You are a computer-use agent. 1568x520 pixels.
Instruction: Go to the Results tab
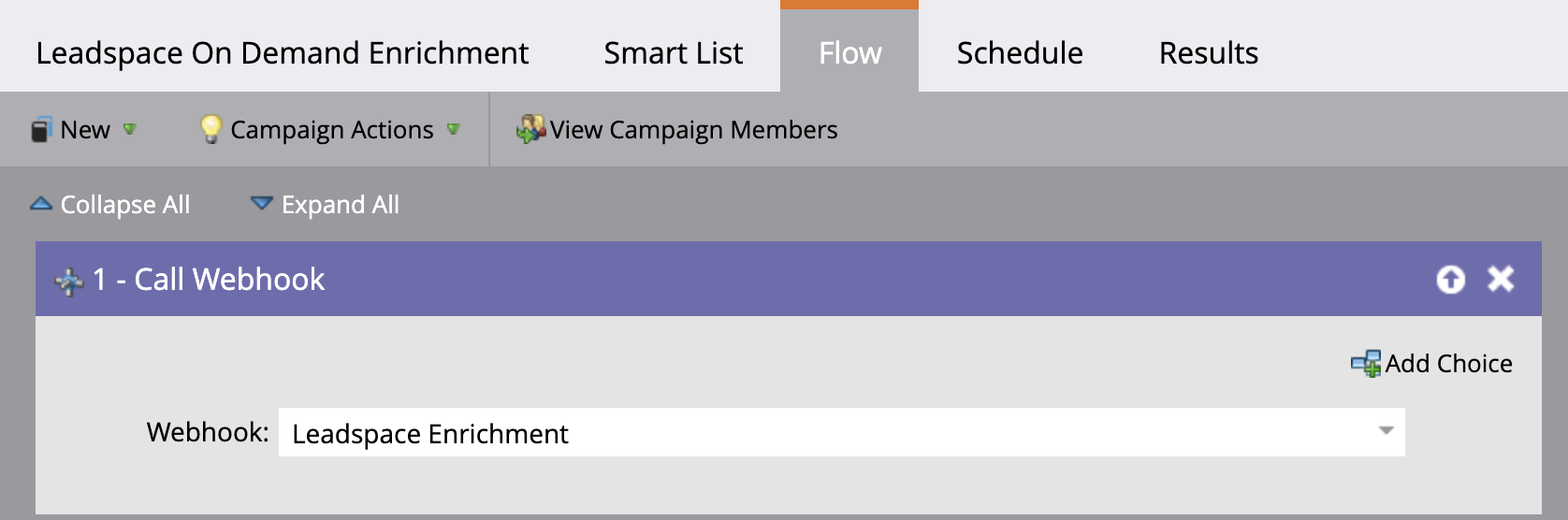1208,53
